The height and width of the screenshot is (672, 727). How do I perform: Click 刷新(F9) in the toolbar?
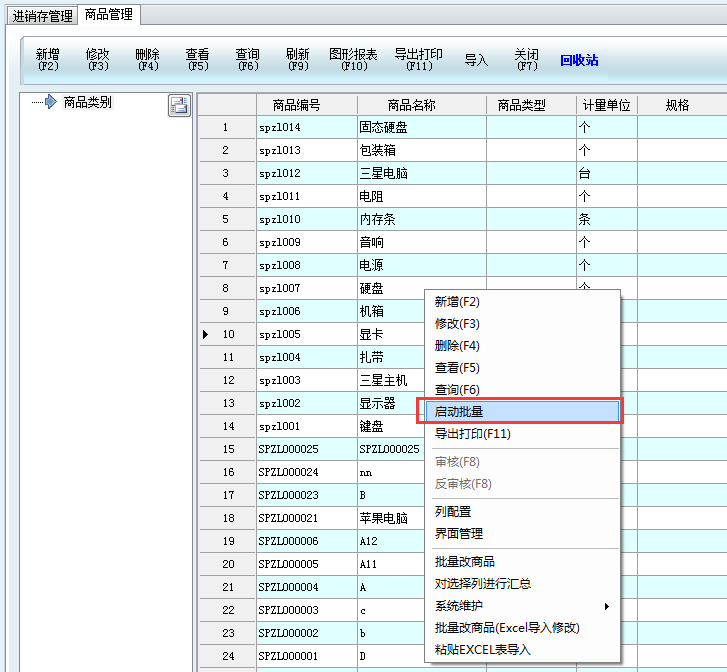(x=297, y=60)
